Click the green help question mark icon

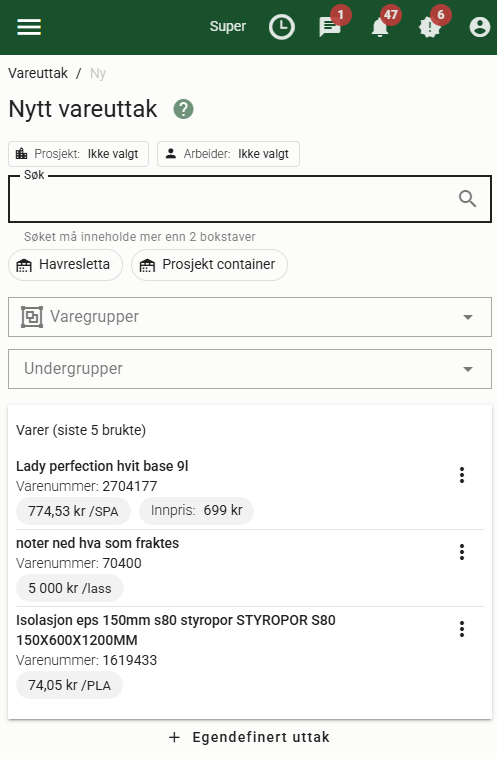click(x=183, y=109)
